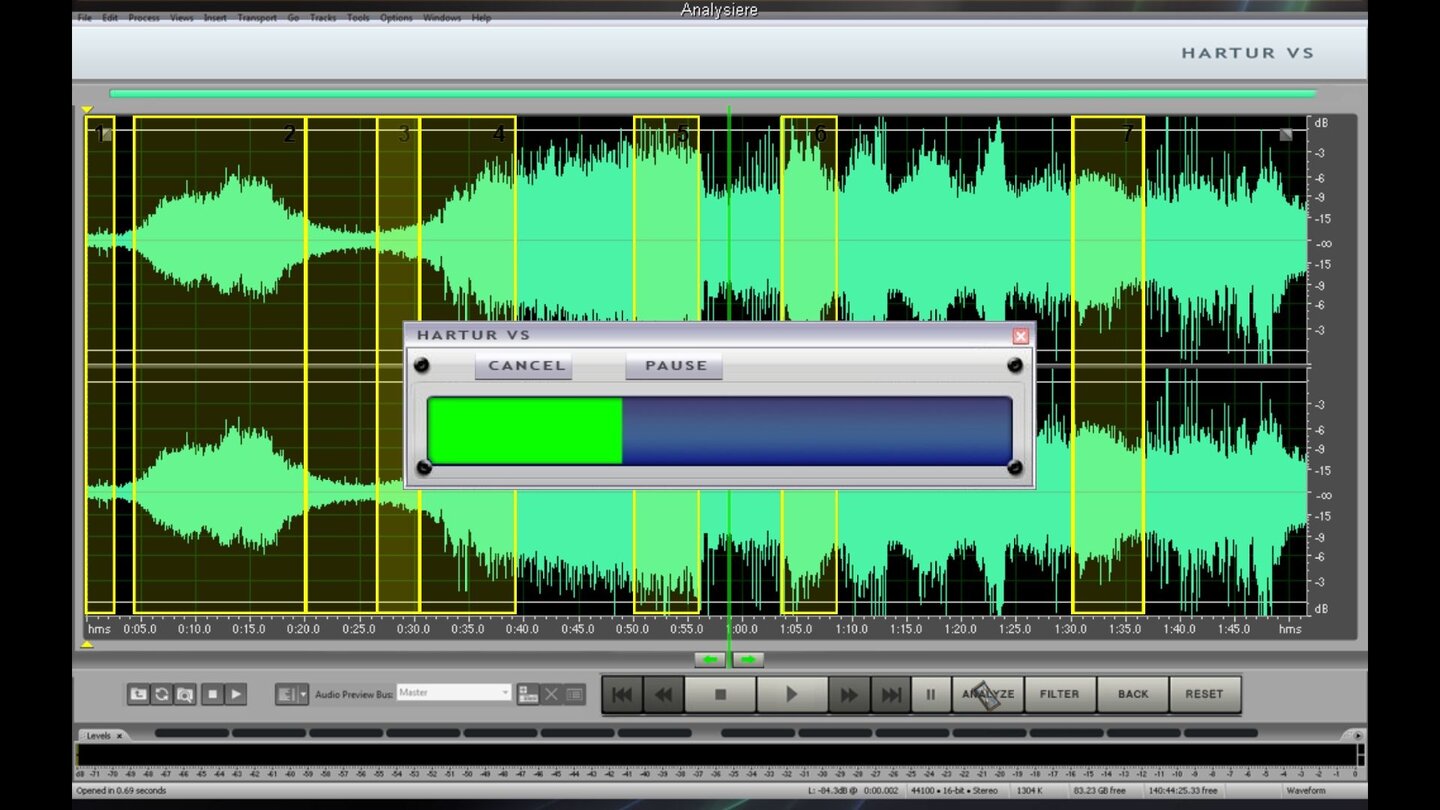
Task: Click the yellow triangle marker below the time ruler
Action: (x=87, y=645)
